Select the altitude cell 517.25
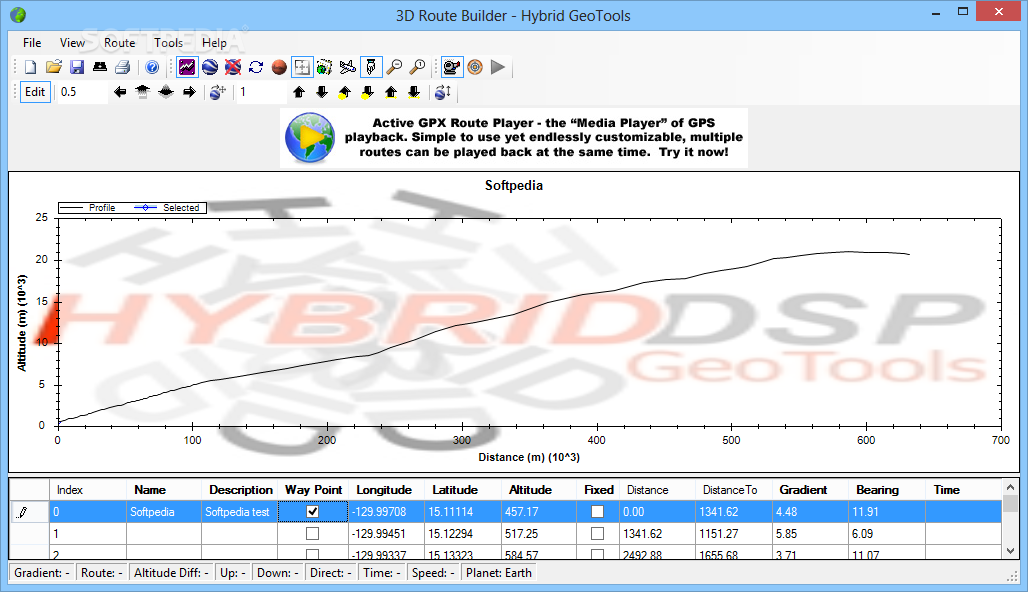Image resolution: width=1028 pixels, height=592 pixels. [538, 534]
